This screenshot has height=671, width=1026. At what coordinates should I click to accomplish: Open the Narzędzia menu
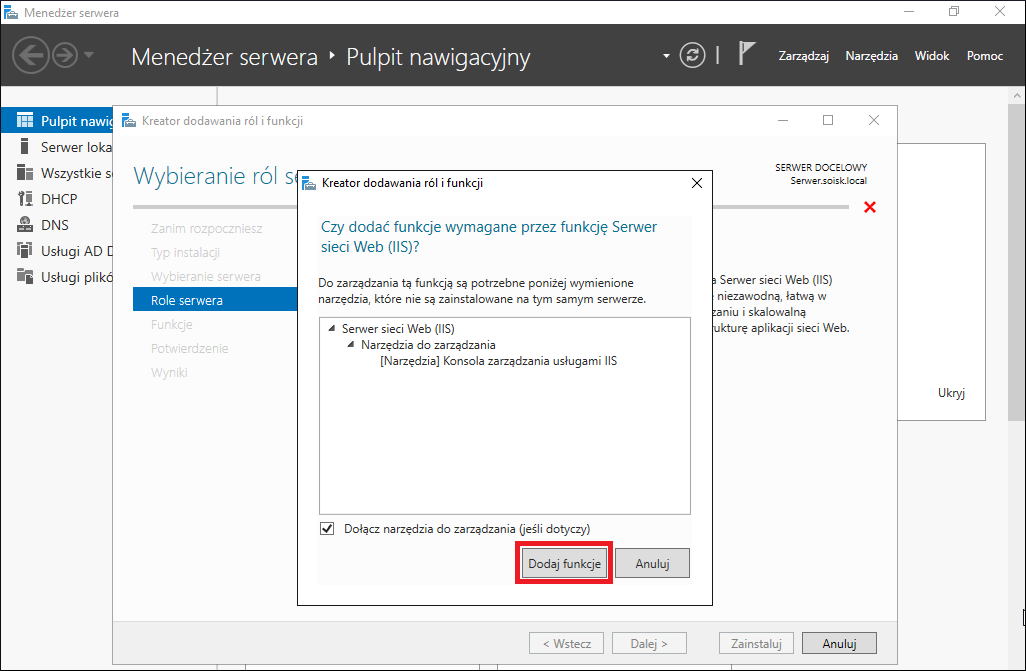(x=872, y=56)
